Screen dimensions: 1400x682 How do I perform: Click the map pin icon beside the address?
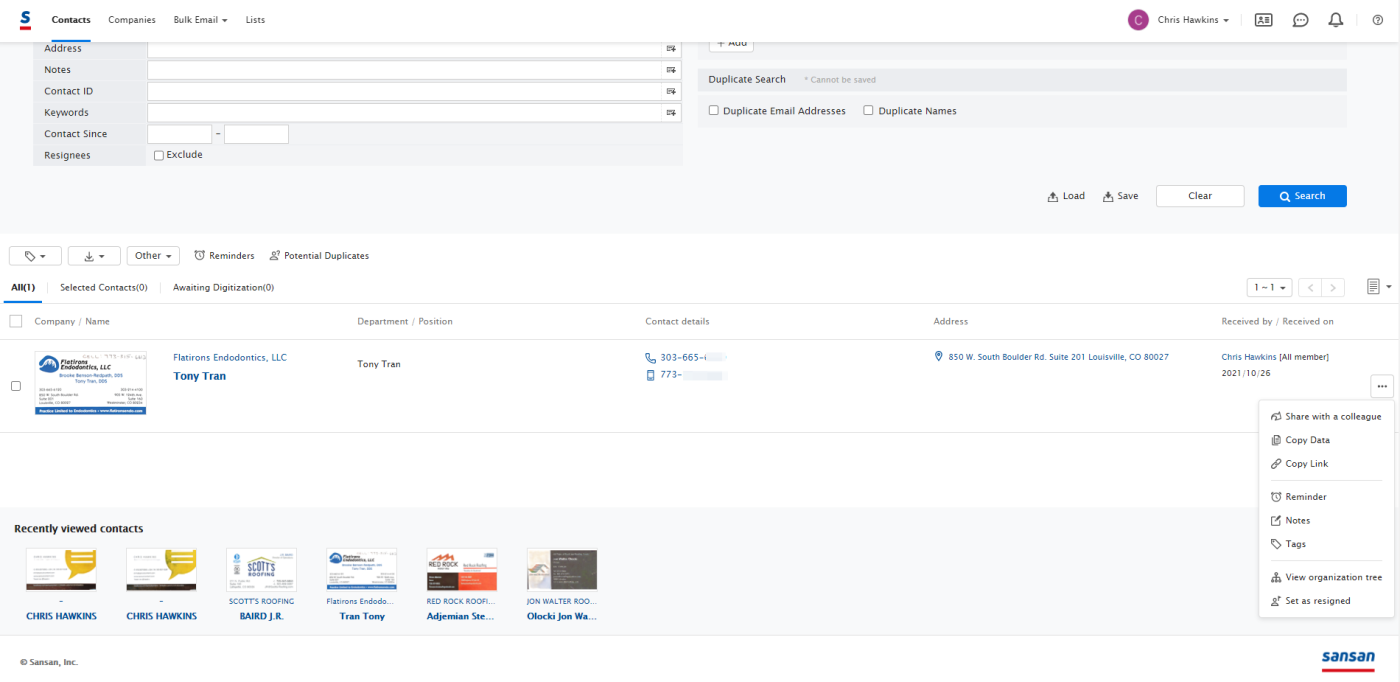[939, 356]
